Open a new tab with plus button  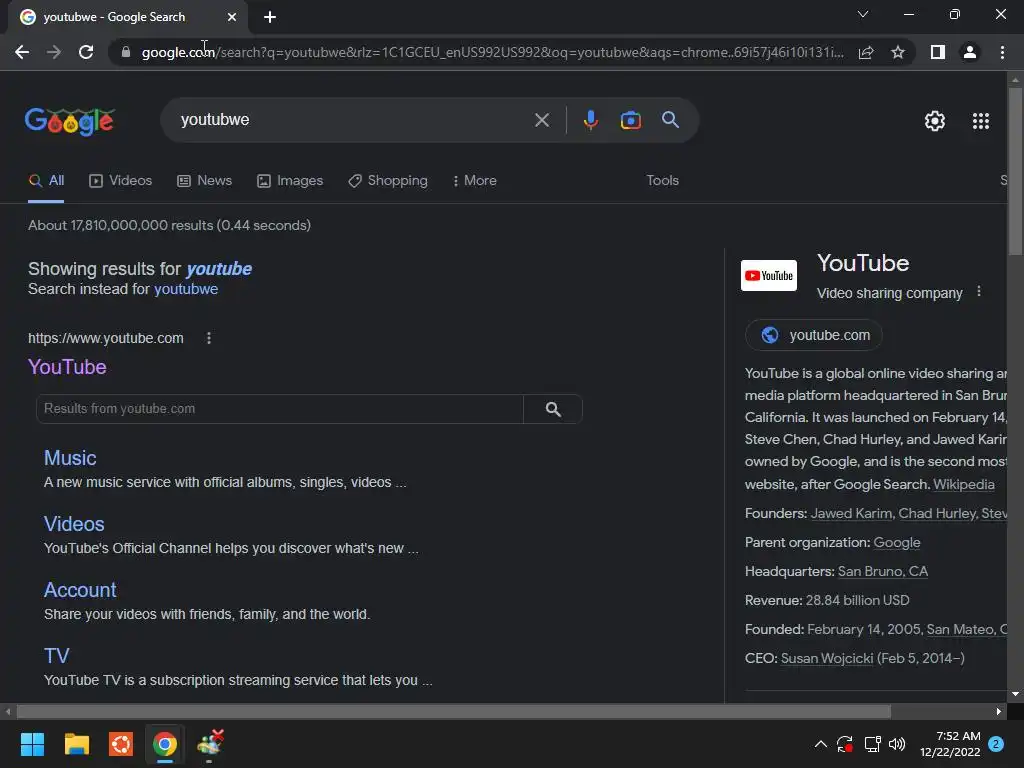[x=270, y=17]
